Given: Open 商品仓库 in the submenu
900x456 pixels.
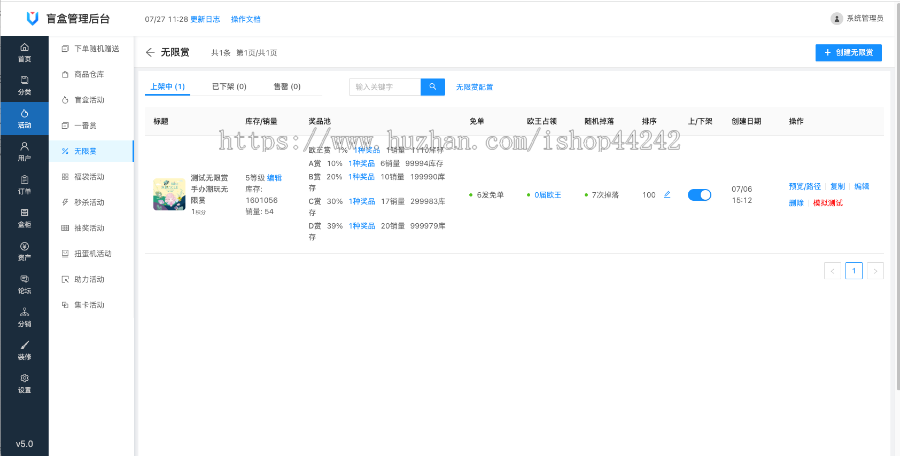Looking at the screenshot, I should point(91,75).
